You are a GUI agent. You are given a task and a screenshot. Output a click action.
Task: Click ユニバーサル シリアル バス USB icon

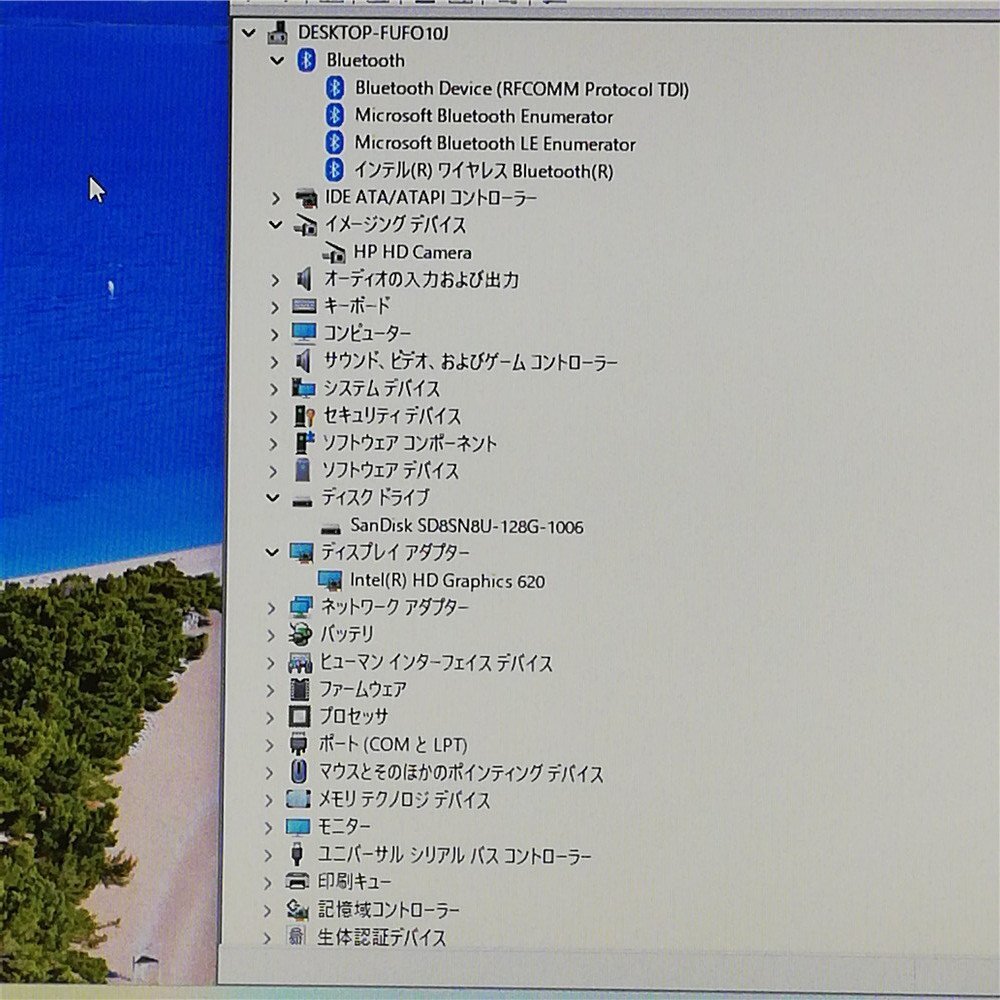pos(297,853)
